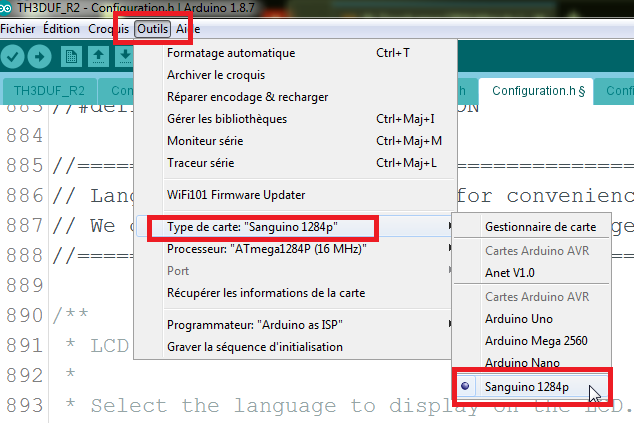
Task: Switch to the Configuration.h tab
Action: (x=536, y=91)
